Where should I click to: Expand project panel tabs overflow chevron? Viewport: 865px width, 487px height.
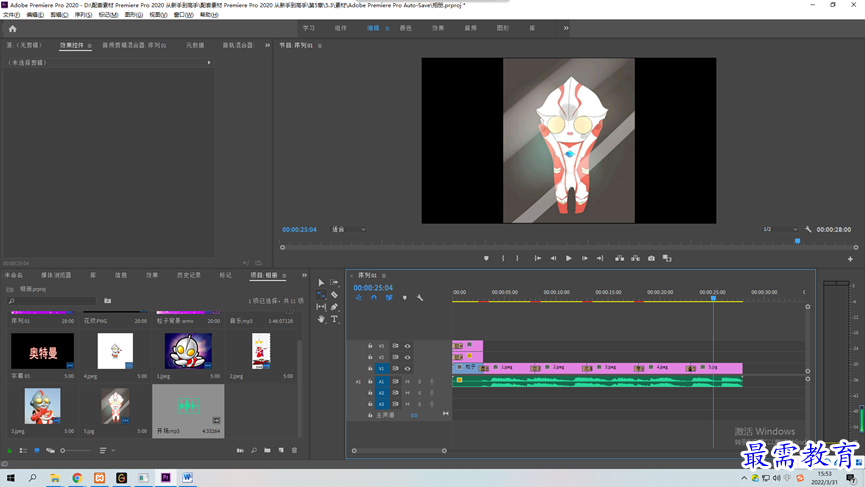tap(304, 275)
